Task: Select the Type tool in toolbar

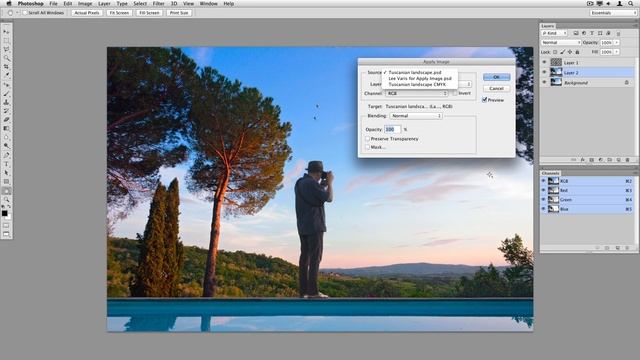Action: click(7, 164)
